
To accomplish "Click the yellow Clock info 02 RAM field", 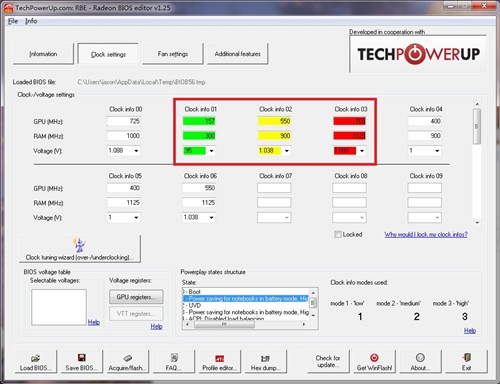I will 274,136.
